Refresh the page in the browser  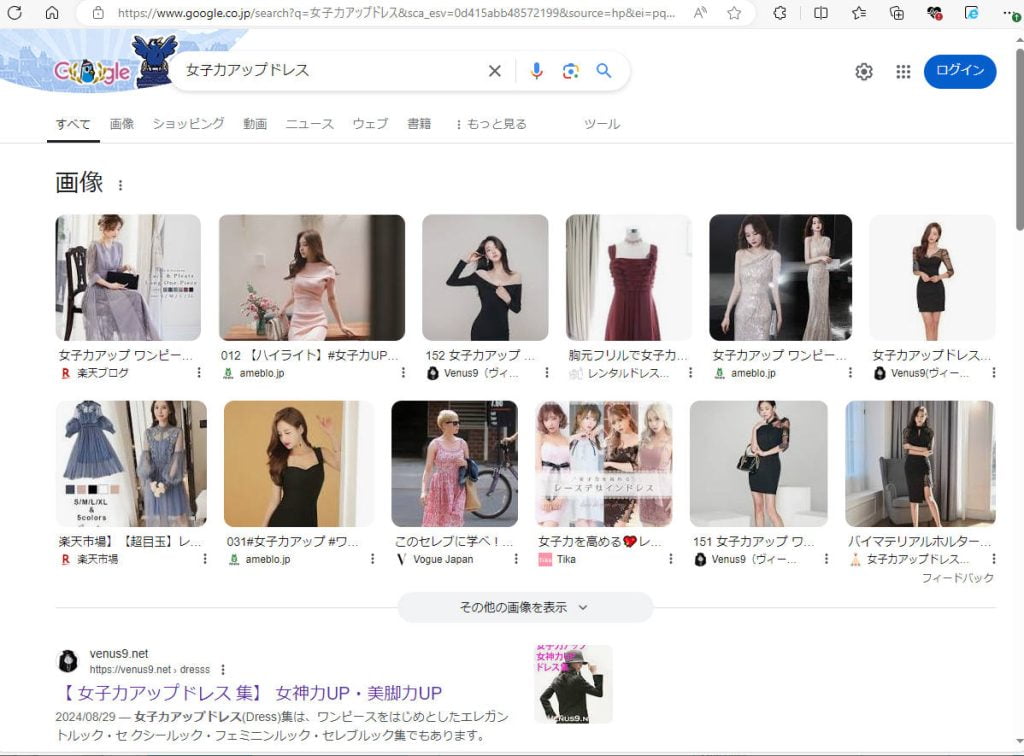click(14, 13)
